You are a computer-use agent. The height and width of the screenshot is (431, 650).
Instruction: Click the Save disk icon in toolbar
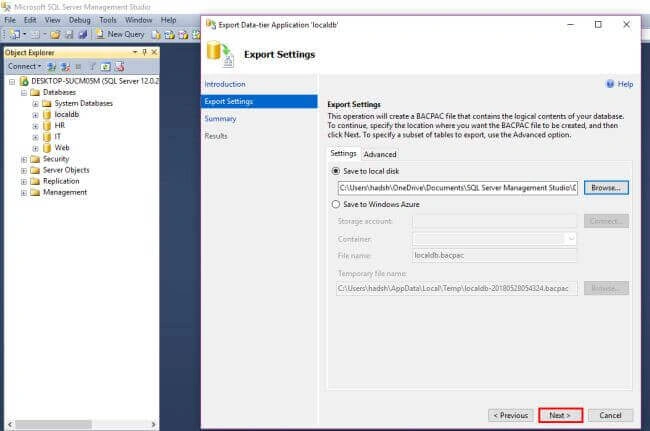[69, 35]
